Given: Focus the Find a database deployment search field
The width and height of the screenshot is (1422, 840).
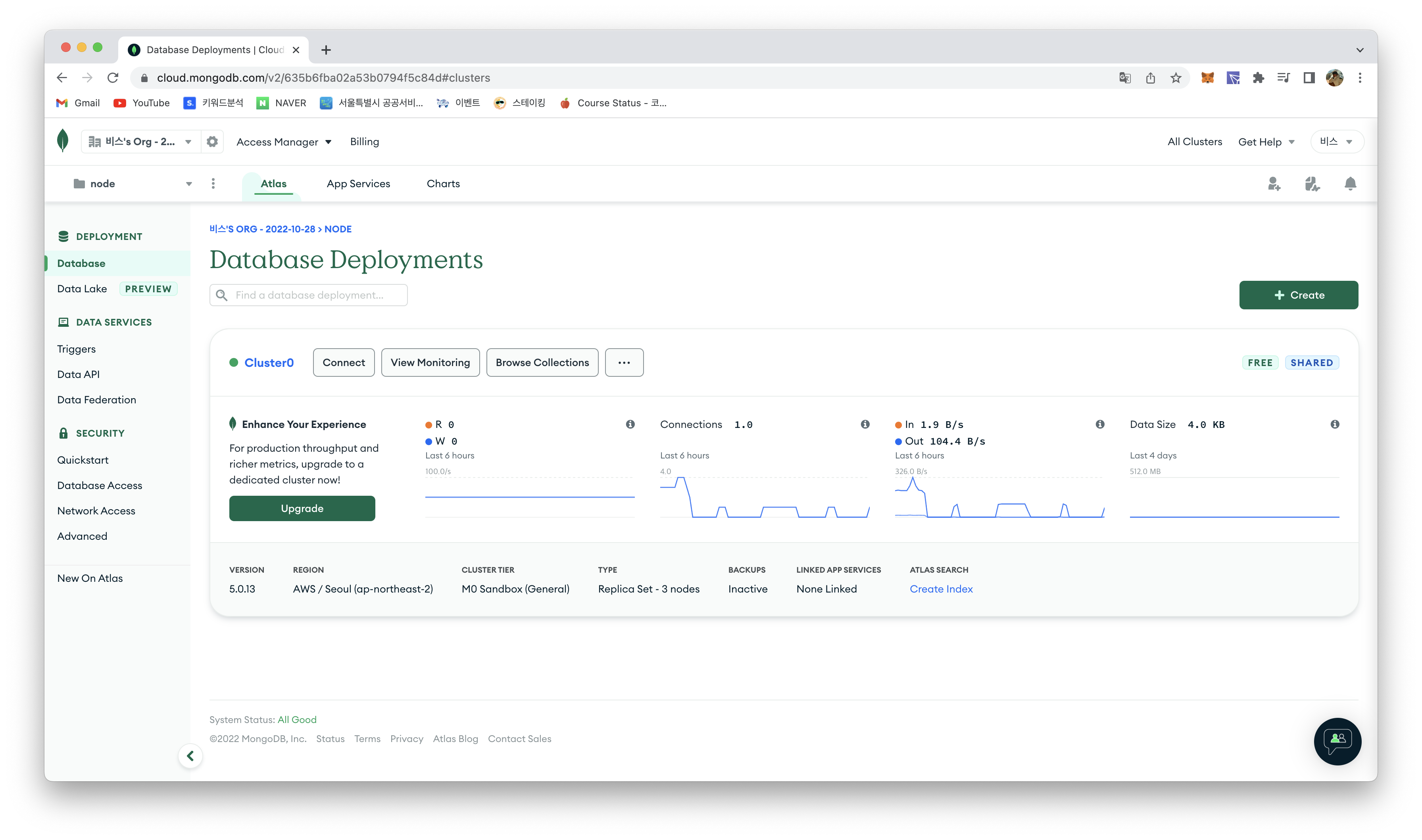Looking at the screenshot, I should click(x=309, y=295).
